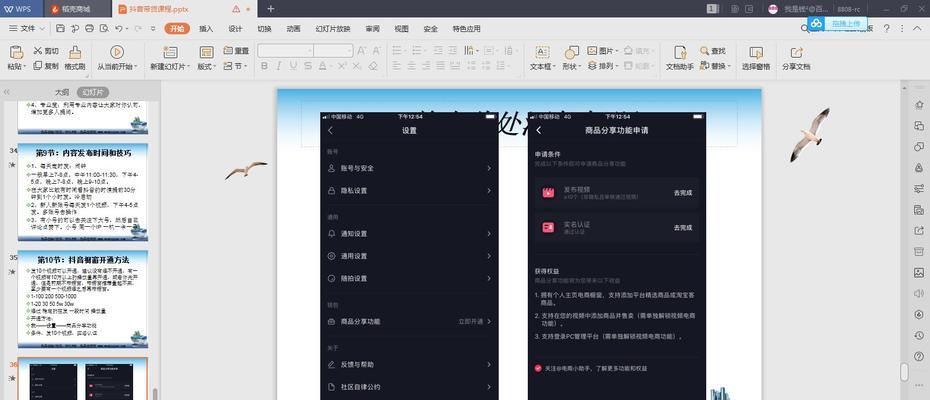Open the font name dropdown
Viewport: 930px width, 400px height.
[x=308, y=51]
